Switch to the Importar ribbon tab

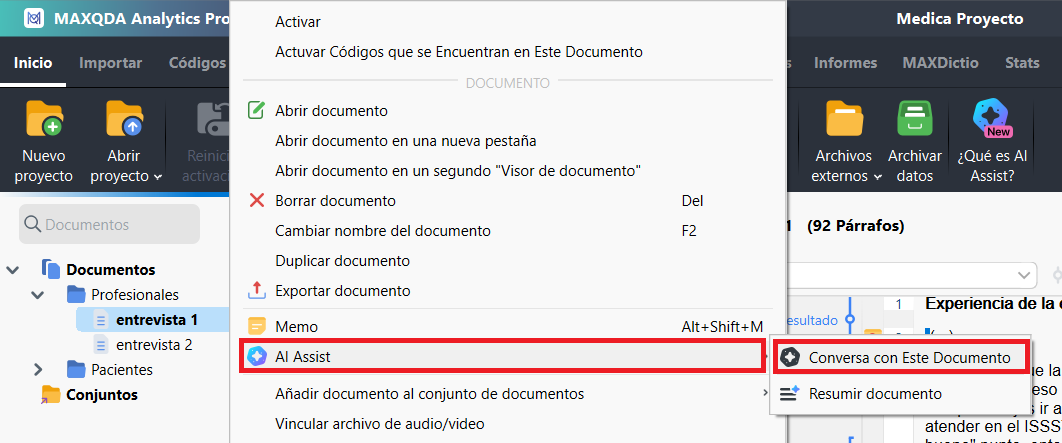(110, 62)
